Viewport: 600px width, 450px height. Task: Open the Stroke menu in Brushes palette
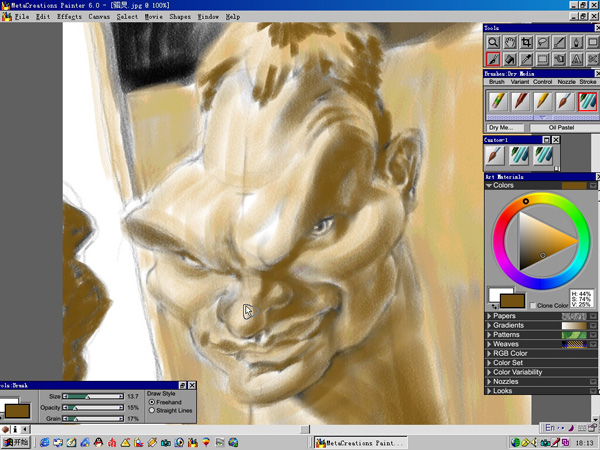click(588, 82)
